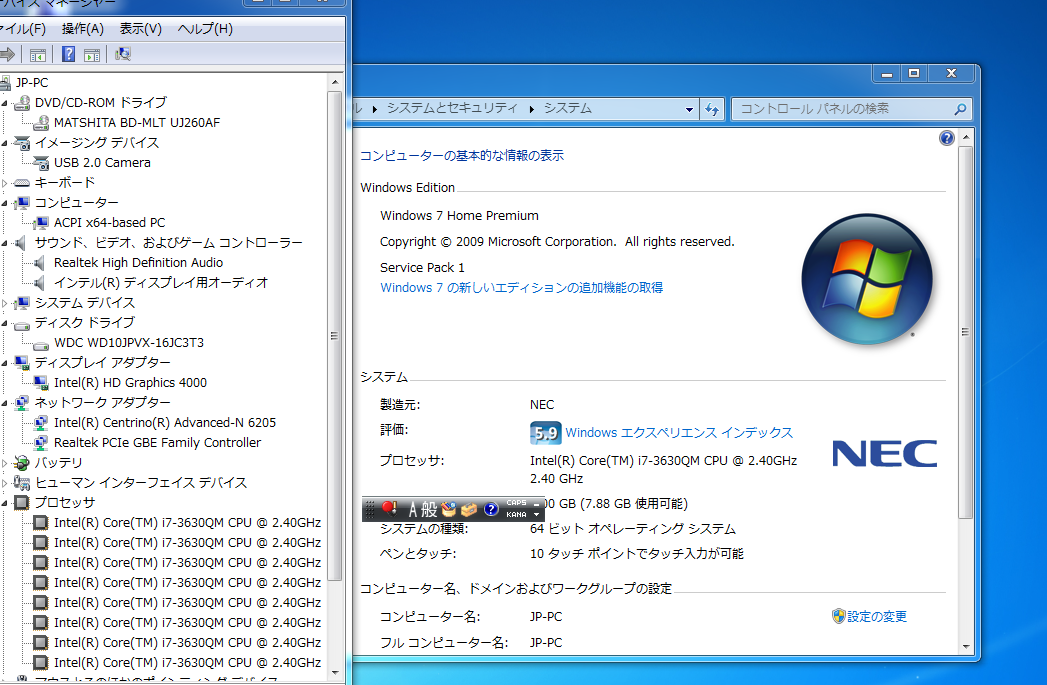Select the Intel(R) Centrino(R) Advanced-N 6205 adapter
Screen dimensions: 1047x685
click(165, 423)
